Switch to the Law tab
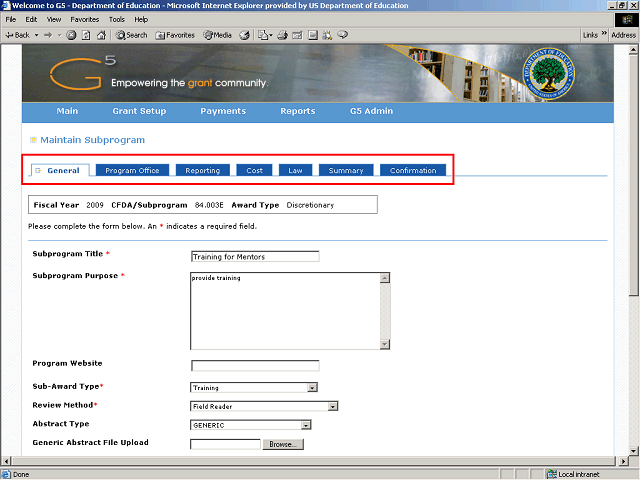The height and width of the screenshot is (480, 640). tap(295, 170)
